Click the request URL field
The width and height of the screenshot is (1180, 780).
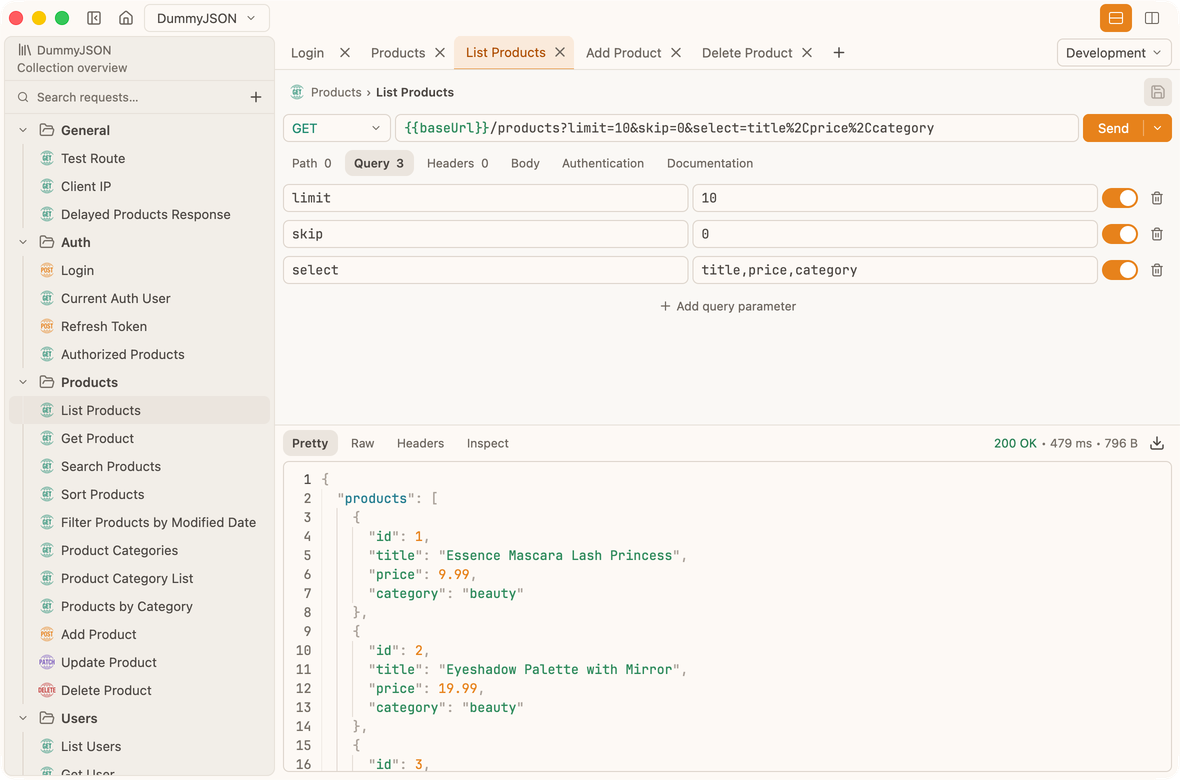(x=736, y=128)
